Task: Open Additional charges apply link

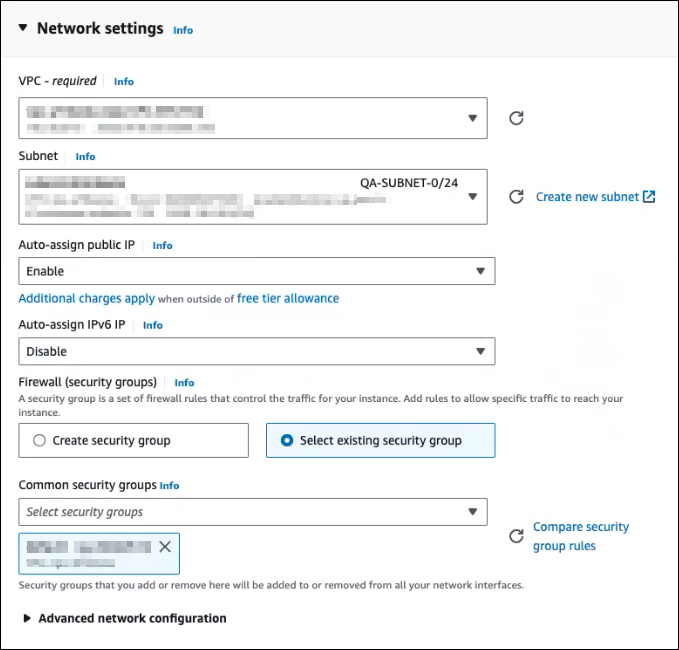Action: click(87, 298)
